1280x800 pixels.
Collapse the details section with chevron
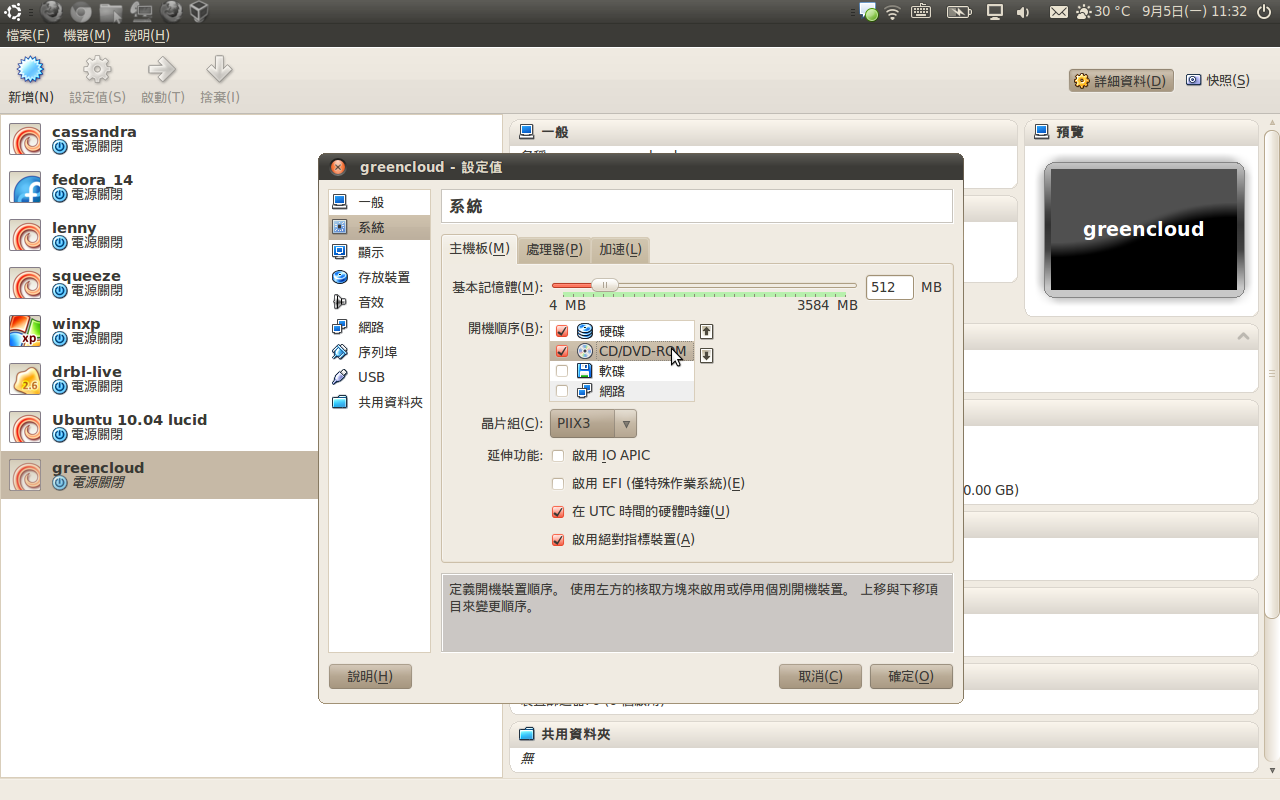coord(1244,337)
